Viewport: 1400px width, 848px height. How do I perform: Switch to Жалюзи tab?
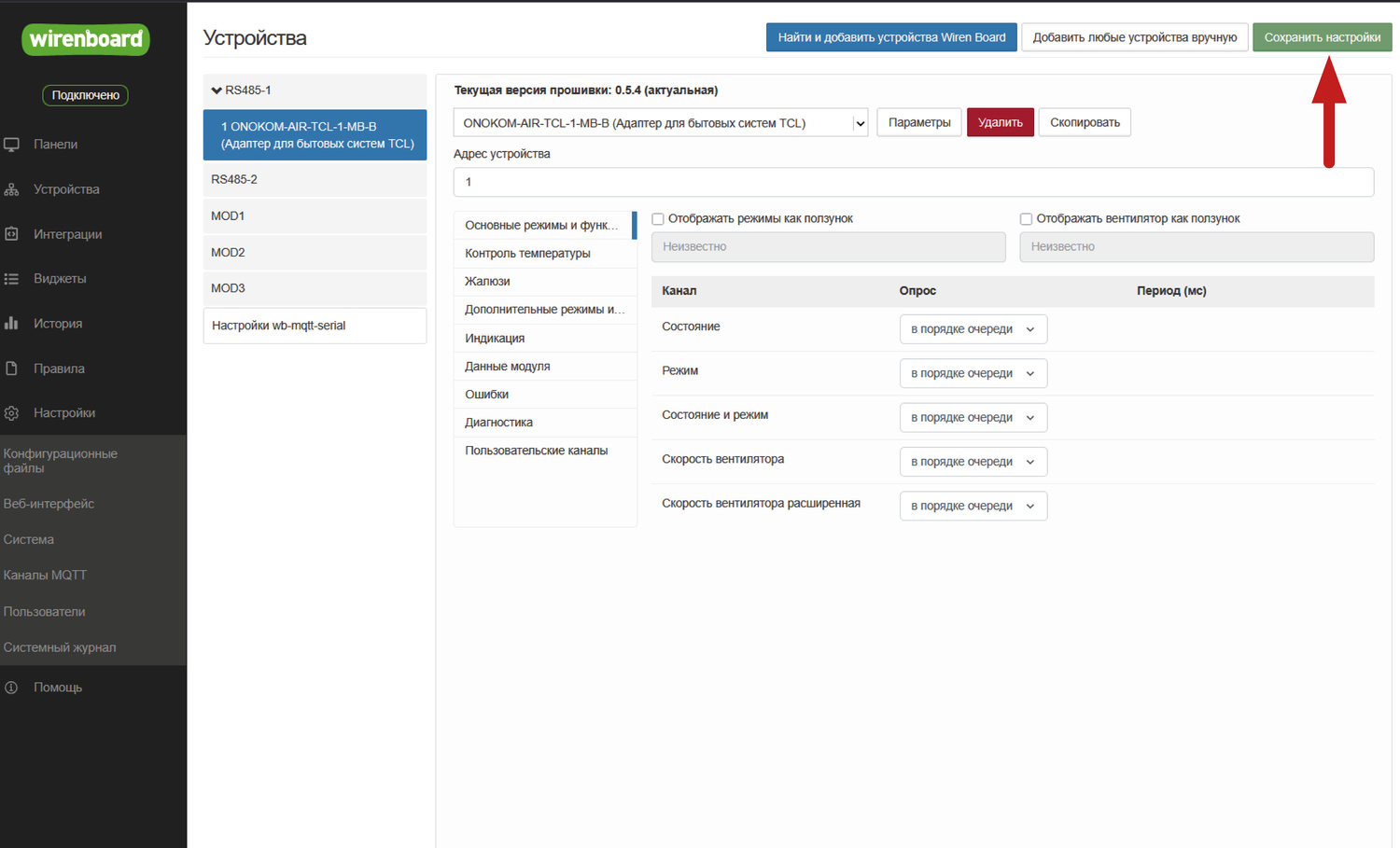(545, 282)
